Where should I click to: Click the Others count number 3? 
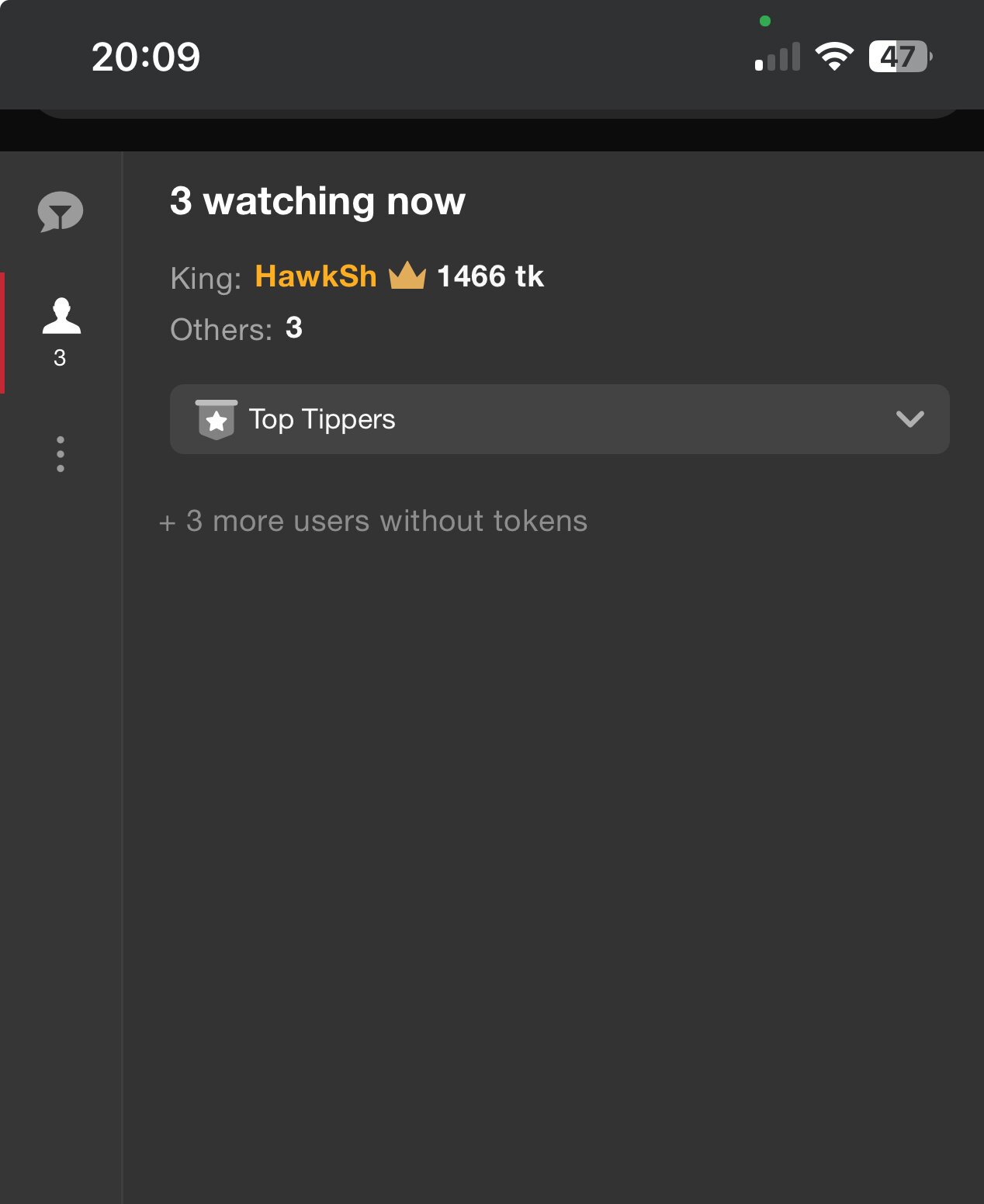coord(294,328)
